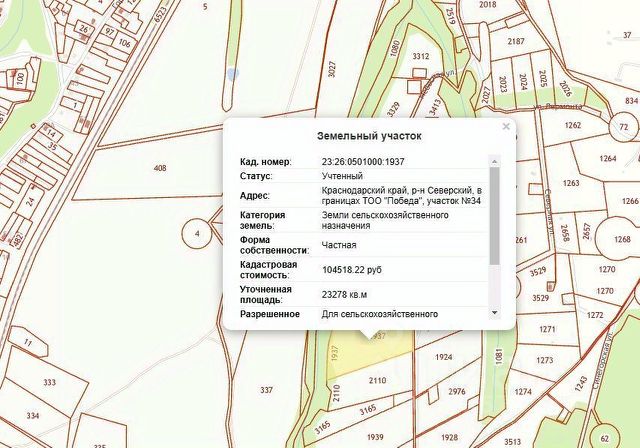
Task: Select parcel 106 on the map
Action: pos(124,42)
